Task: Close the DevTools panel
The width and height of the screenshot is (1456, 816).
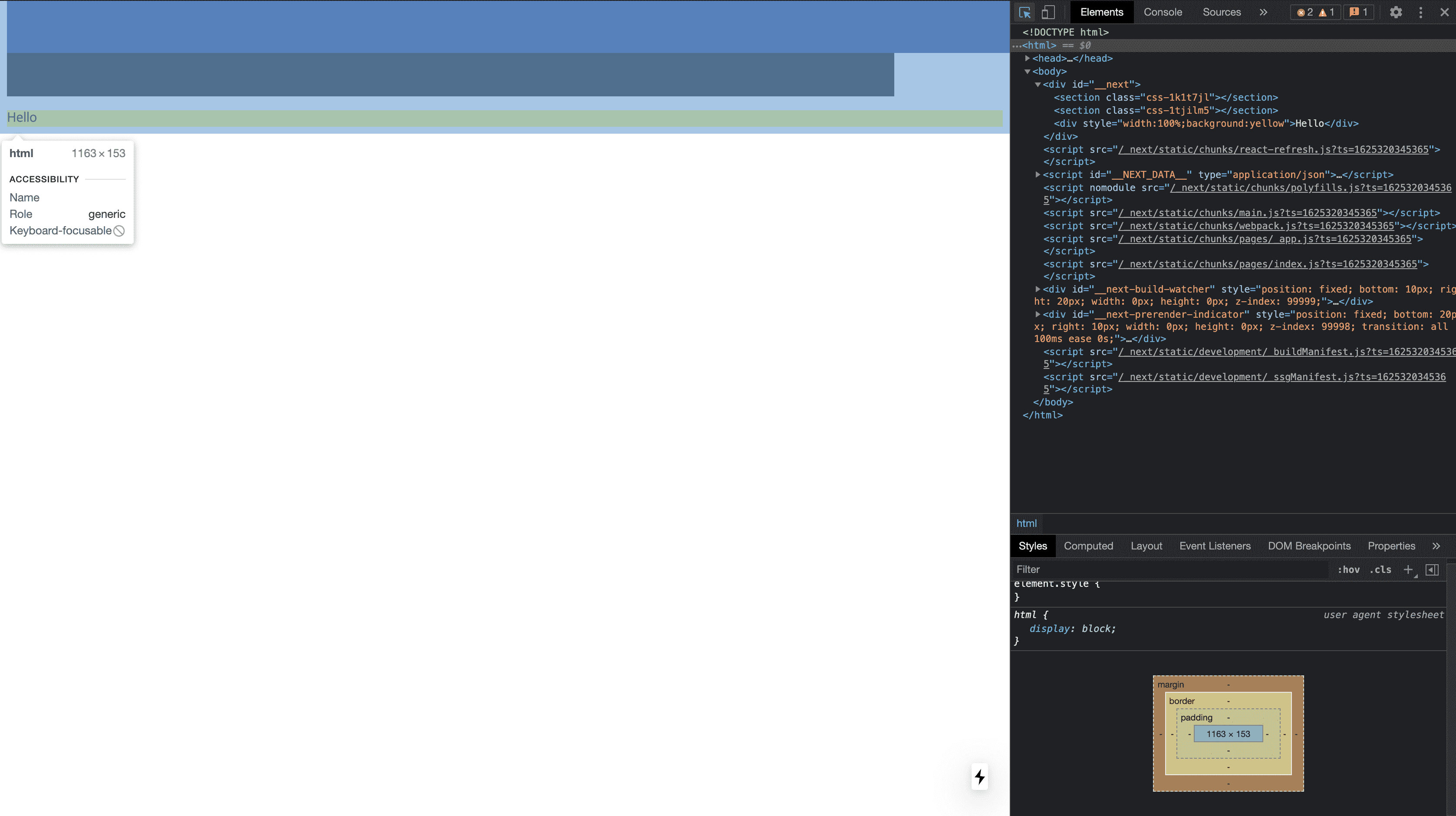Action: pyautogui.click(x=1444, y=12)
